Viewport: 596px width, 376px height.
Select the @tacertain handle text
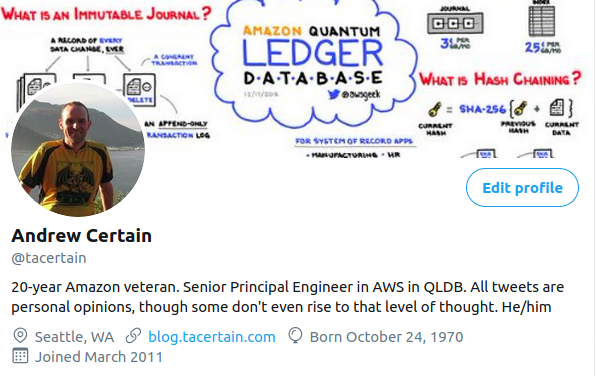[x=49, y=258]
